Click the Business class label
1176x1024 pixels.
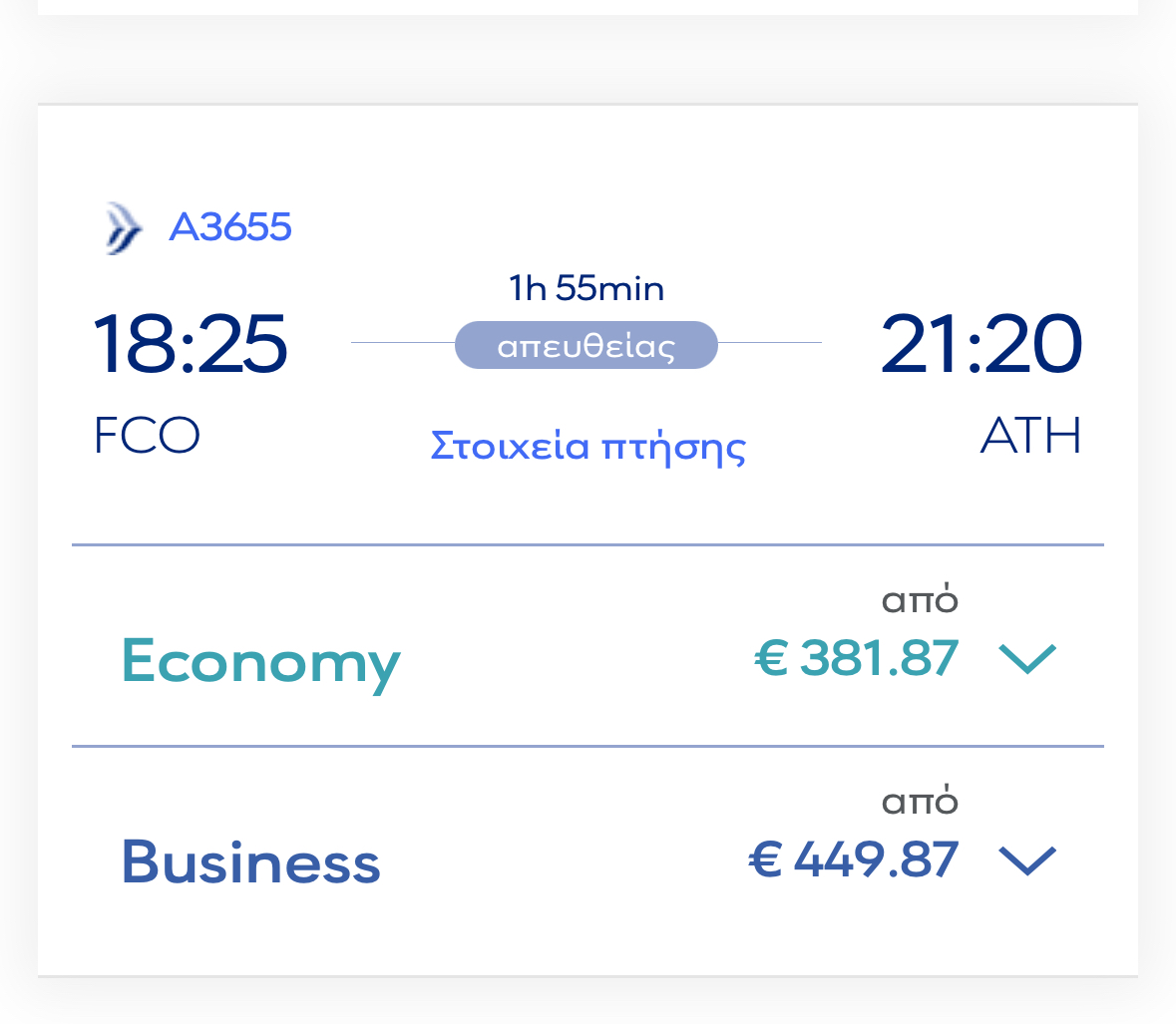251,862
